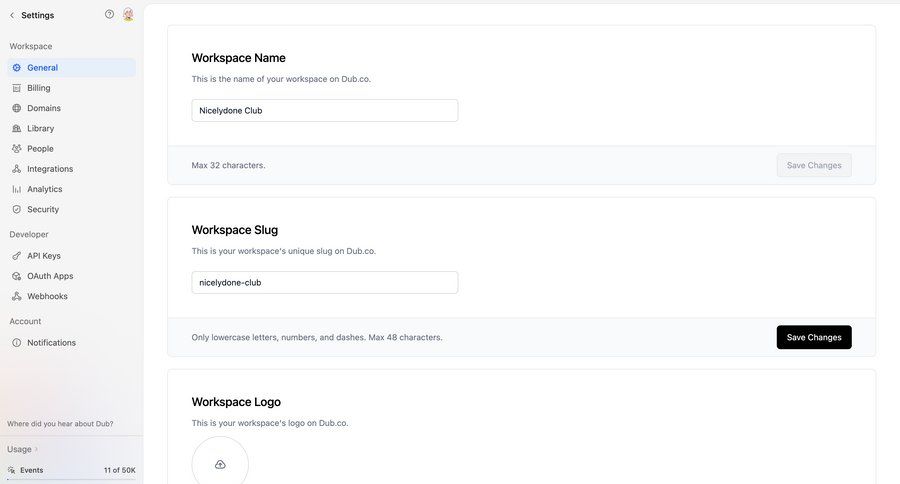Click "Where did you hear about Dub?"
Viewport: 900px width, 484px height.
click(x=60, y=424)
